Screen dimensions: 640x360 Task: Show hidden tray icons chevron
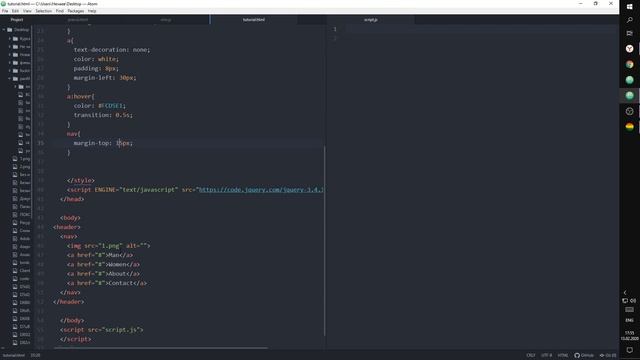625,293
